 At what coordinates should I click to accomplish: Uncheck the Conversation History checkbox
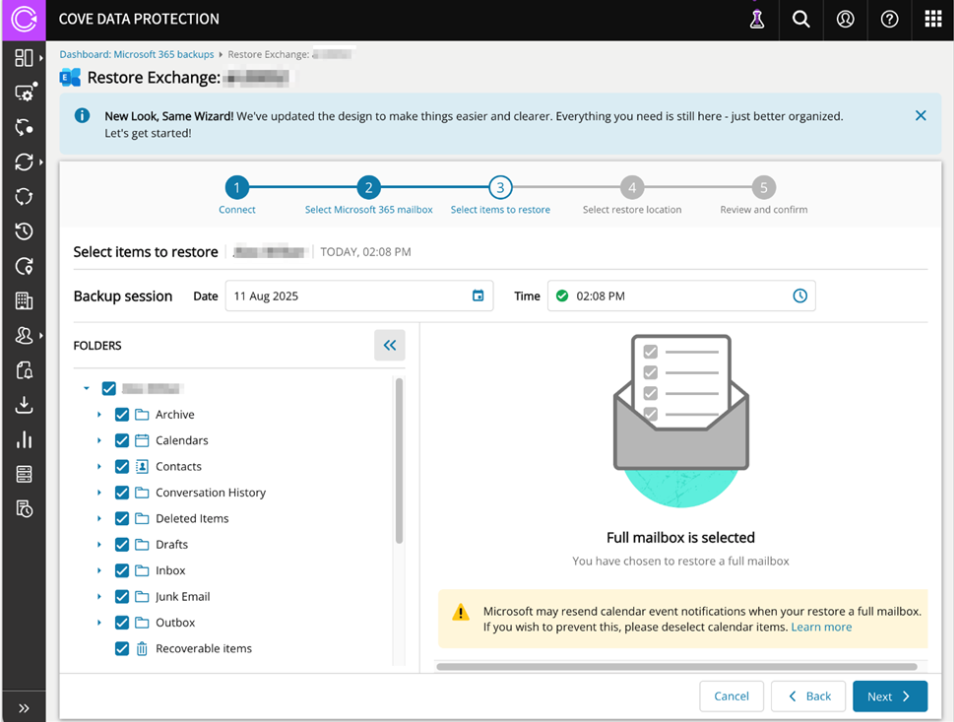pyautogui.click(x=122, y=492)
